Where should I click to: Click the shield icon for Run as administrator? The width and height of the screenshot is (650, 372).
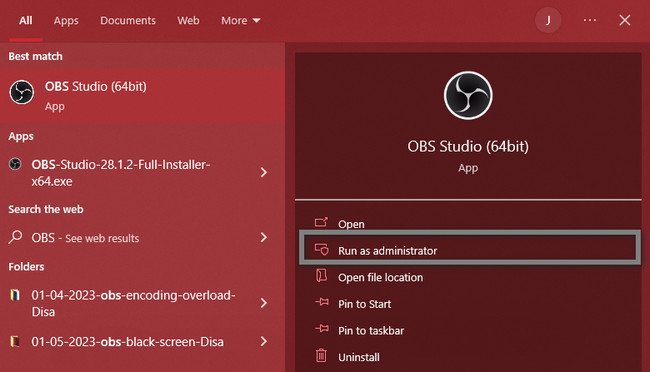tap(322, 250)
